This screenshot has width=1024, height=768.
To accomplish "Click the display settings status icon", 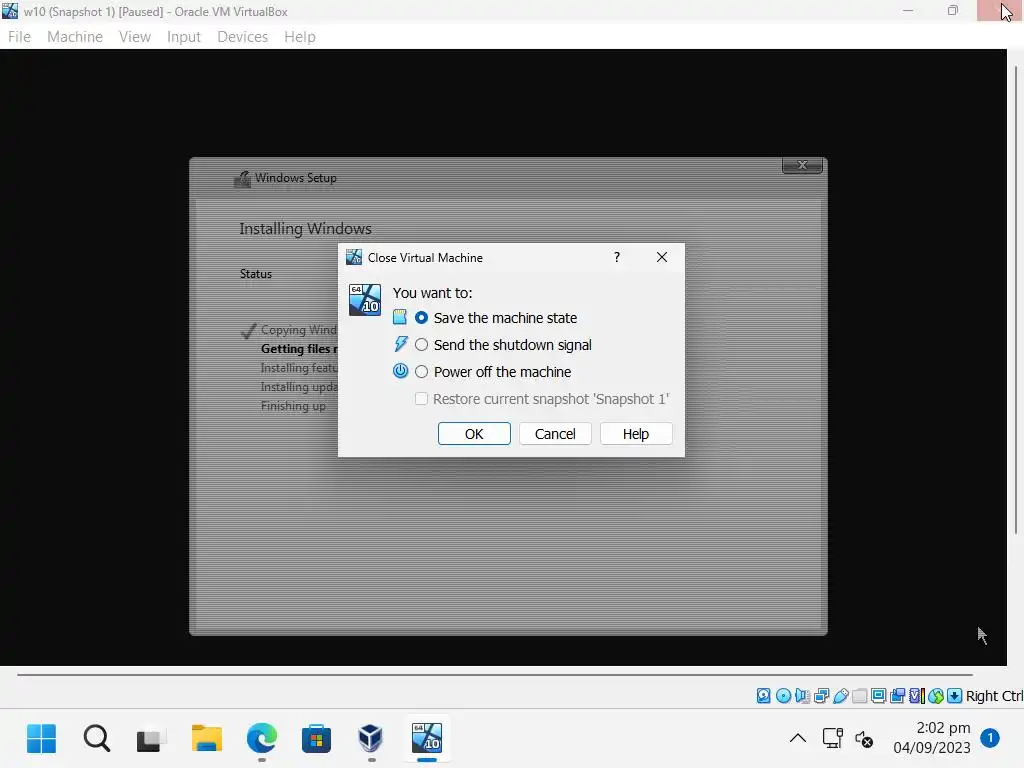I will pos(878,696).
